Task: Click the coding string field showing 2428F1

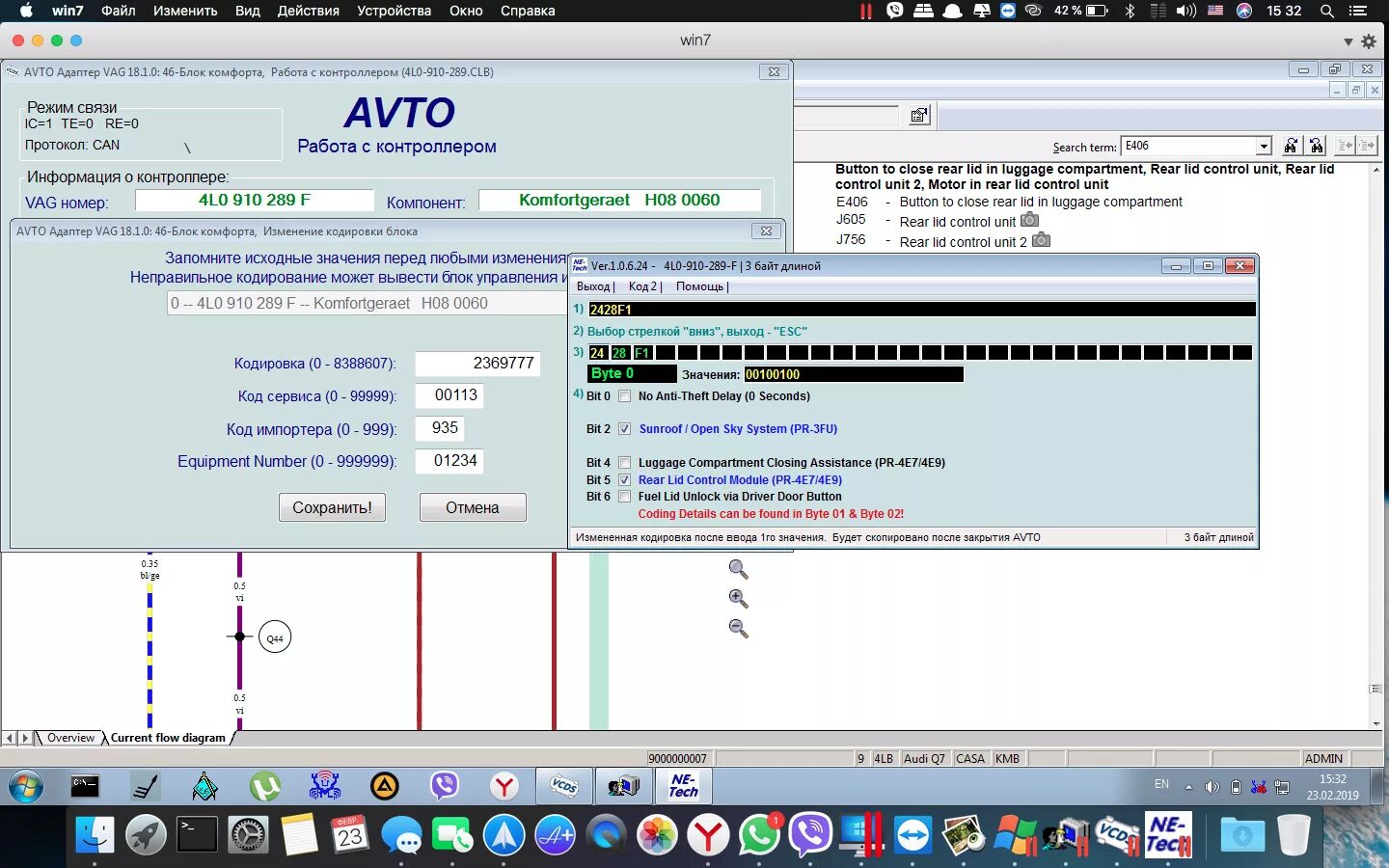Action: [921, 310]
